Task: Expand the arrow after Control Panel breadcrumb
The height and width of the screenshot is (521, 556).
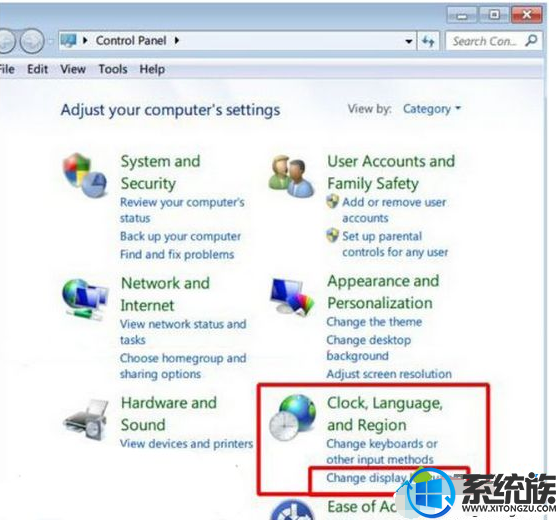Action: [x=177, y=41]
